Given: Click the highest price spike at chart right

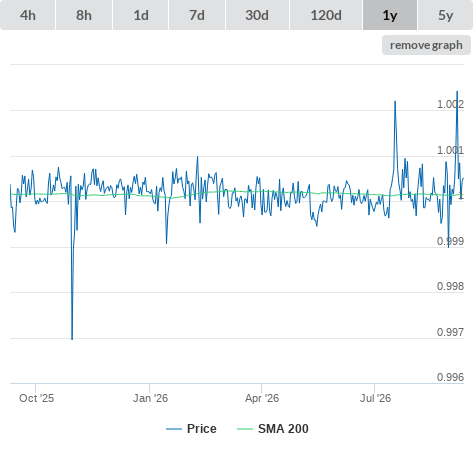Looking at the screenshot, I should pyautogui.click(x=457, y=92).
